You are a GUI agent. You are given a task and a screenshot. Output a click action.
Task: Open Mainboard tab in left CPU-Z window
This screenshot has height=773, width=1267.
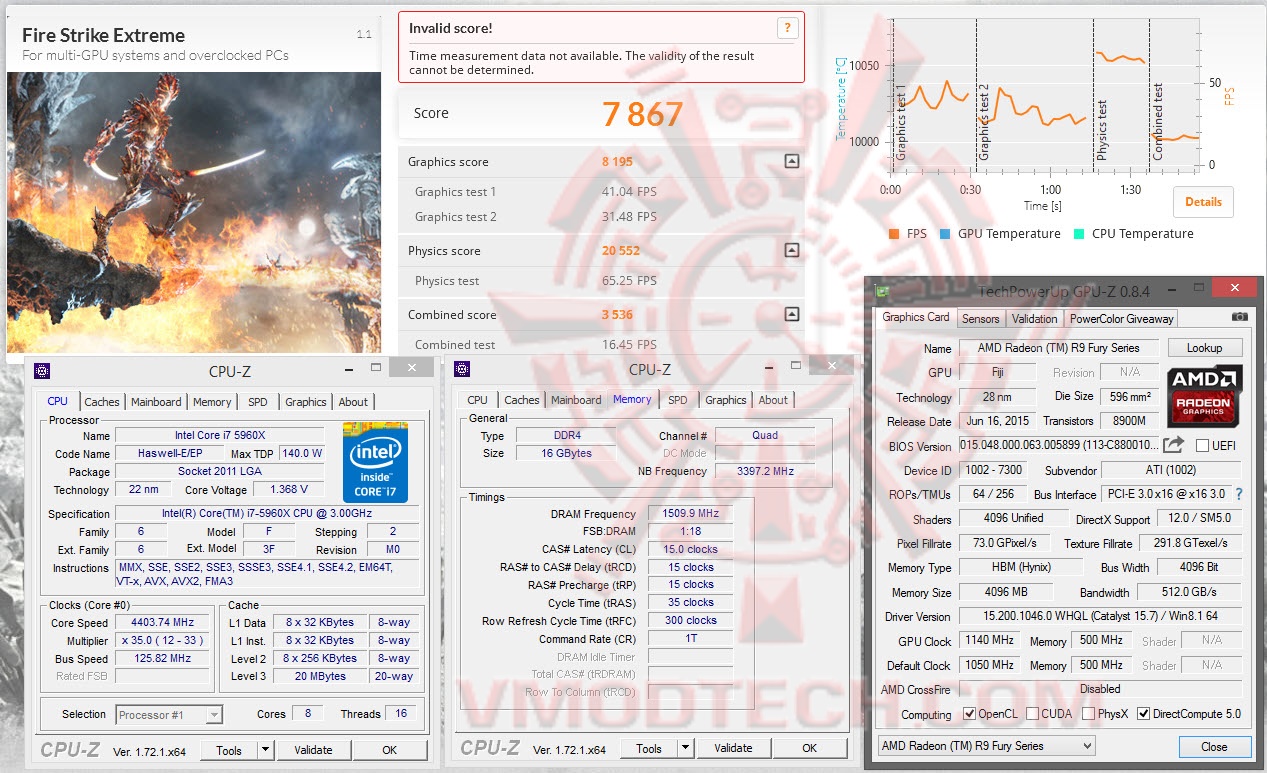pyautogui.click(x=156, y=402)
